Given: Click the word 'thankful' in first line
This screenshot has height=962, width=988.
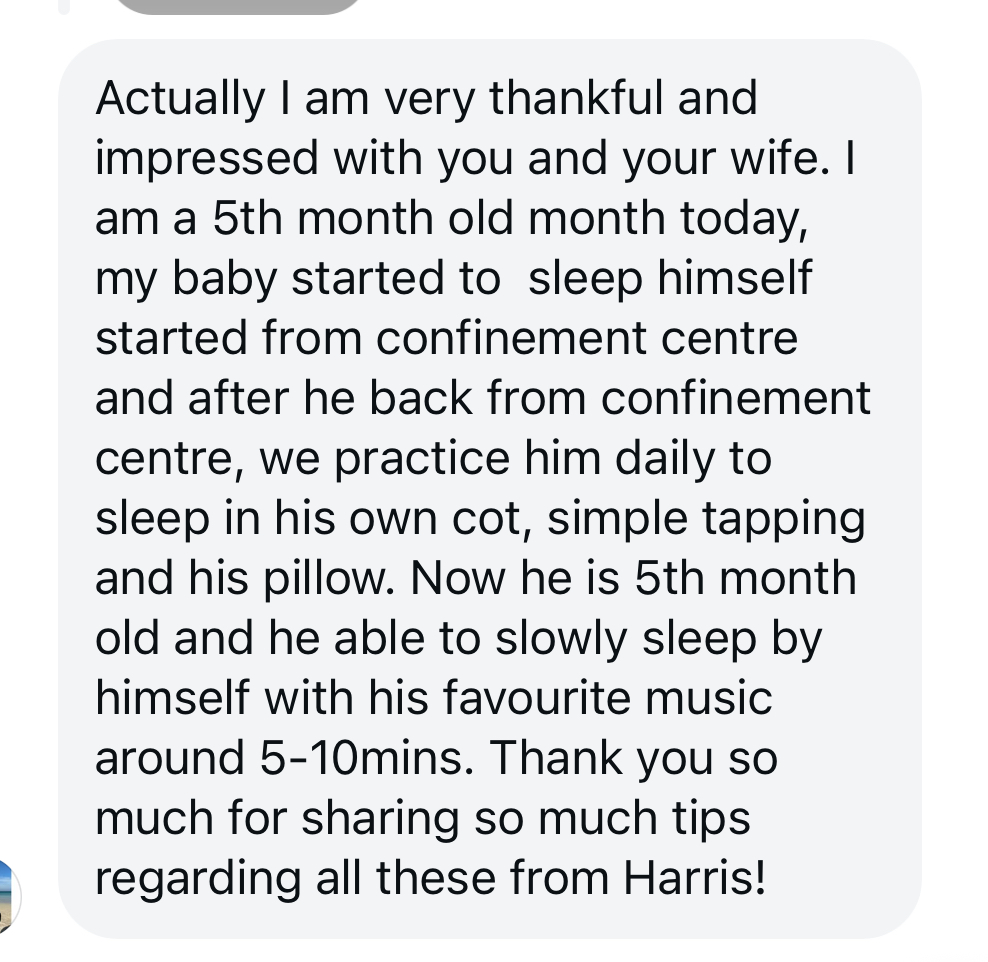Looking at the screenshot, I should coord(576,98).
